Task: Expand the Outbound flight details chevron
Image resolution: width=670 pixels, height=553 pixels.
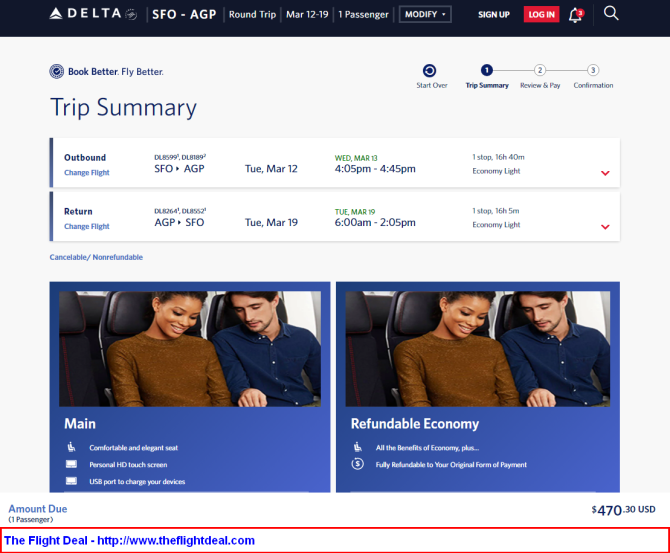Action: pyautogui.click(x=605, y=173)
